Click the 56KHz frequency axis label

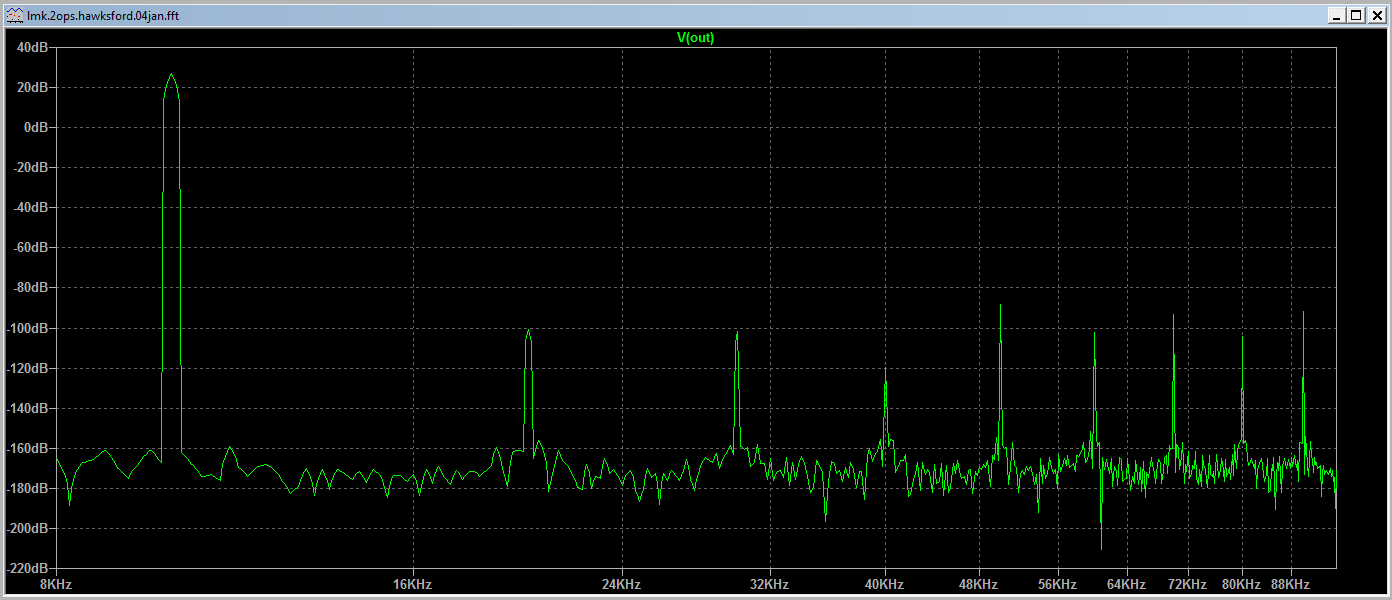(x=1057, y=584)
